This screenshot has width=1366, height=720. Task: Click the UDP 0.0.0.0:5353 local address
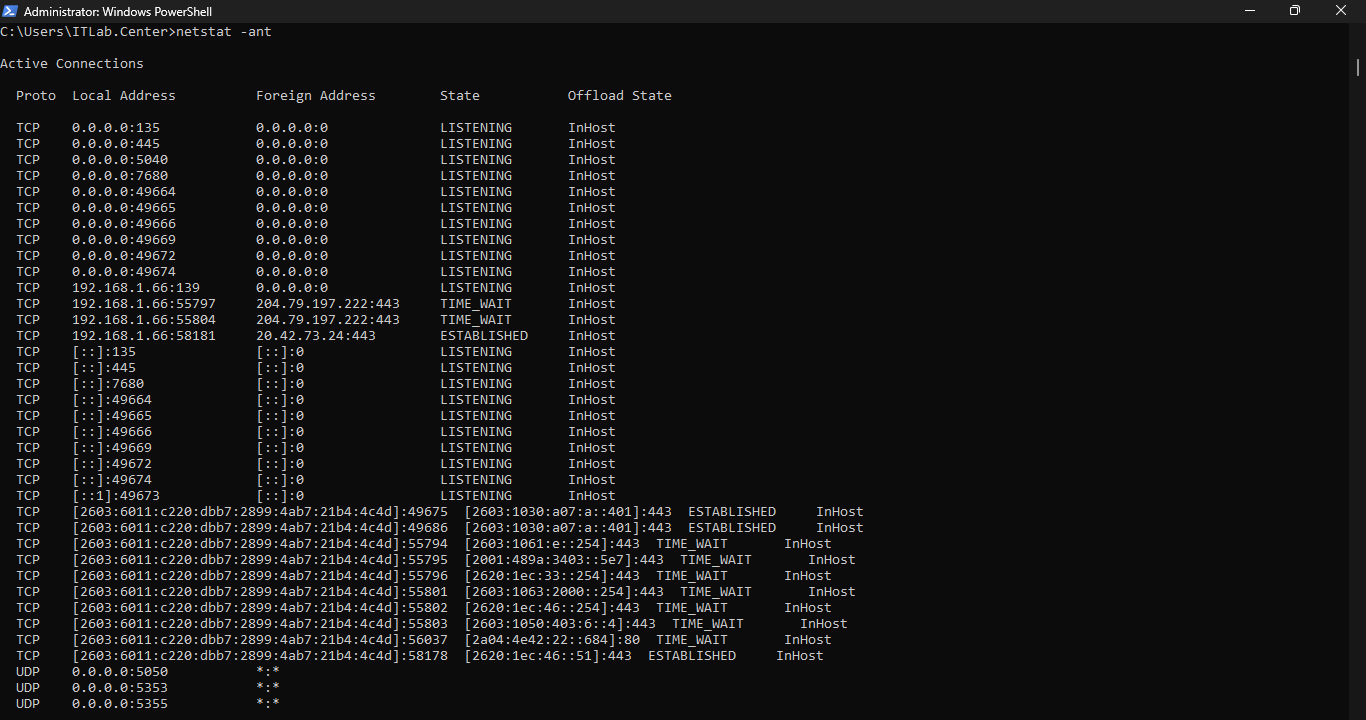pos(120,688)
